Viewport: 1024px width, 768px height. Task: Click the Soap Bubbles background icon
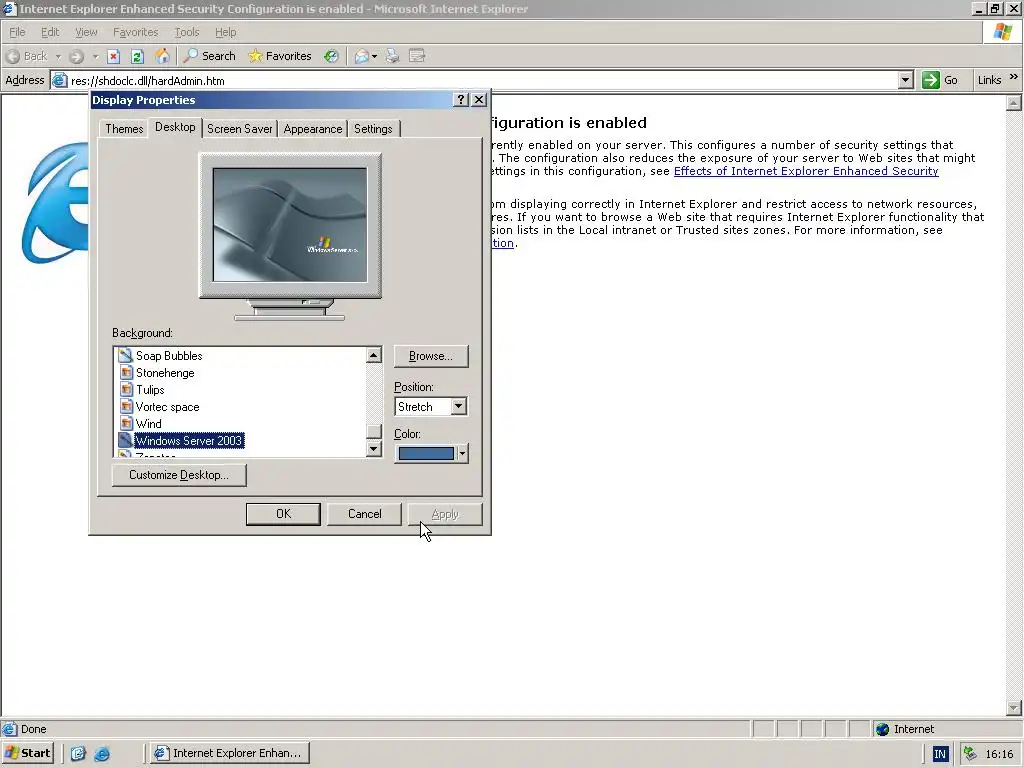click(125, 355)
